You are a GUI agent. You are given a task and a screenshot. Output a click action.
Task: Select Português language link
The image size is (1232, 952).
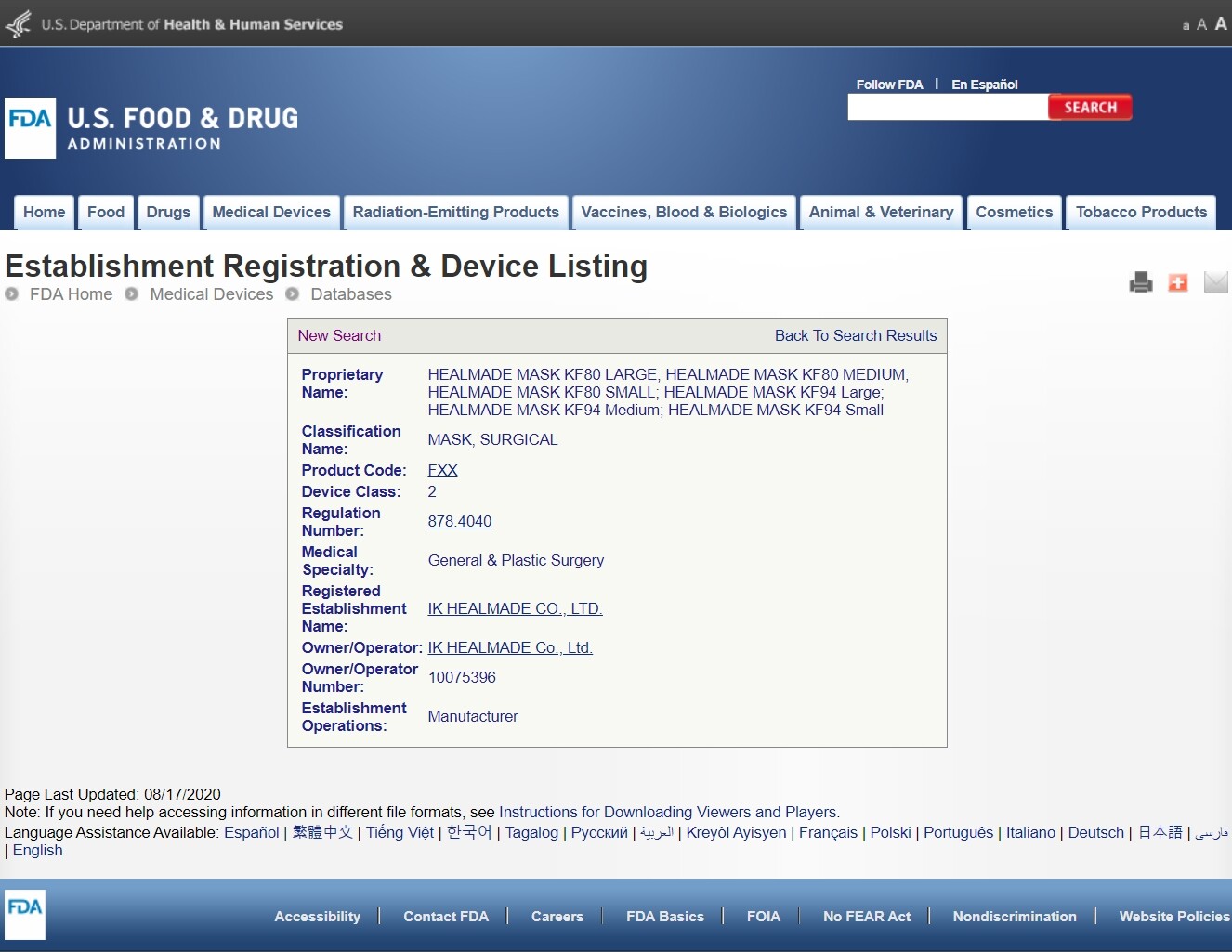click(x=958, y=833)
